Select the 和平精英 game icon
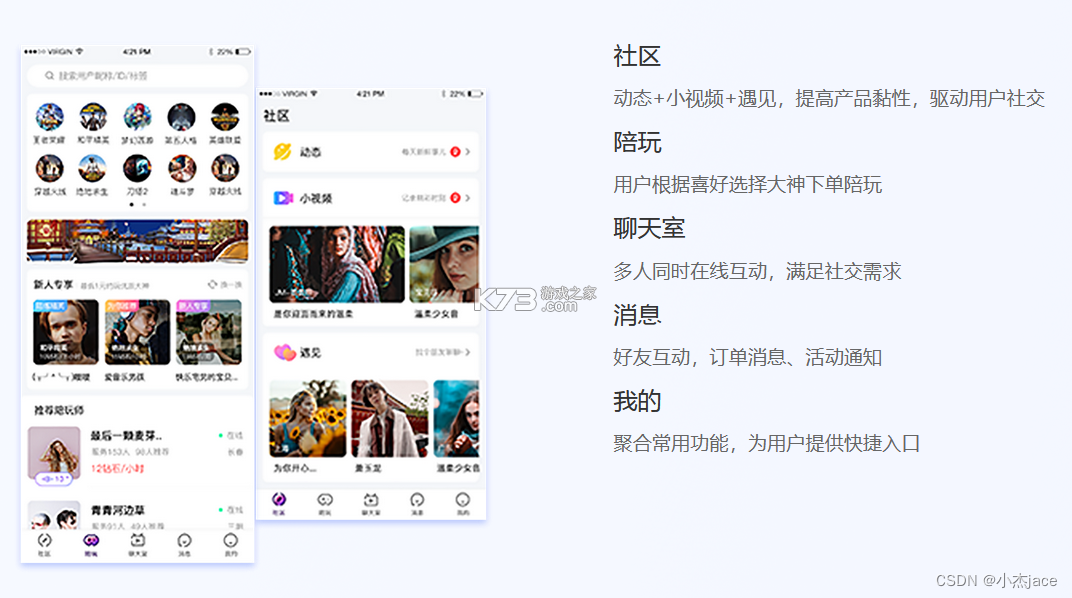Screen dimensions: 1072x598 click(93, 117)
